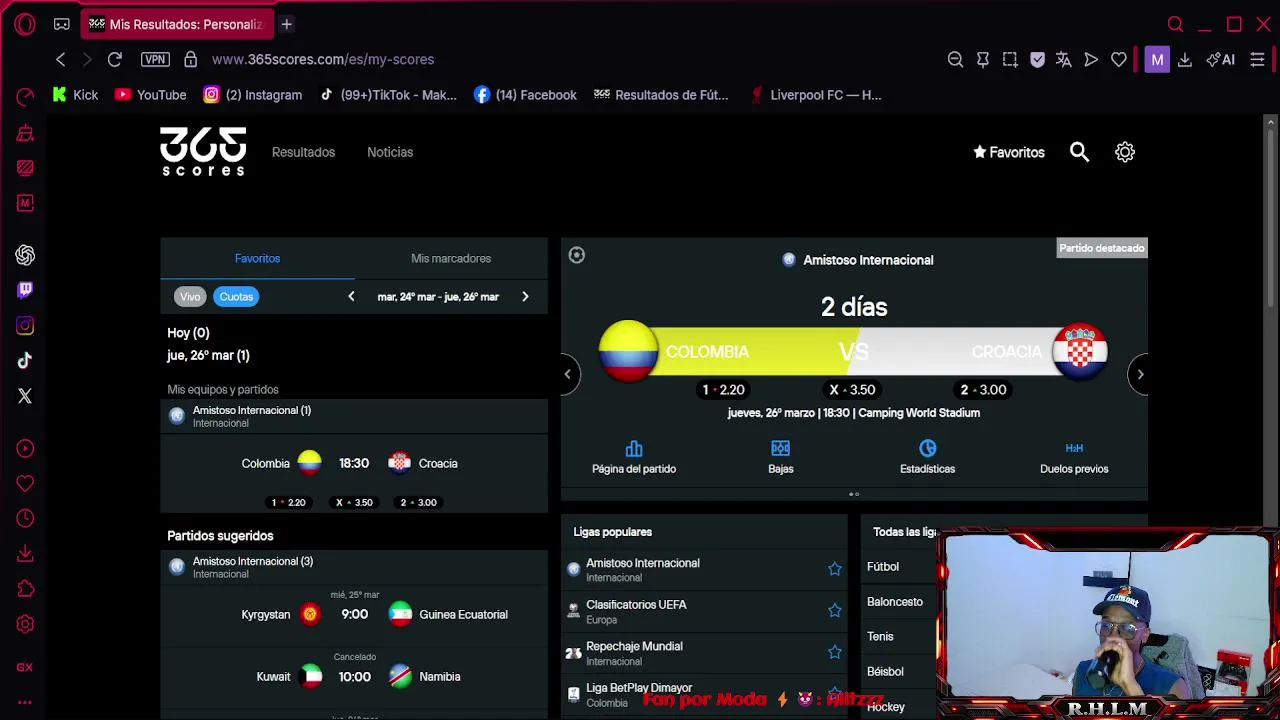Screen dimensions: 1280x720
Task: Go to next date range arrow
Action: pyautogui.click(x=525, y=296)
